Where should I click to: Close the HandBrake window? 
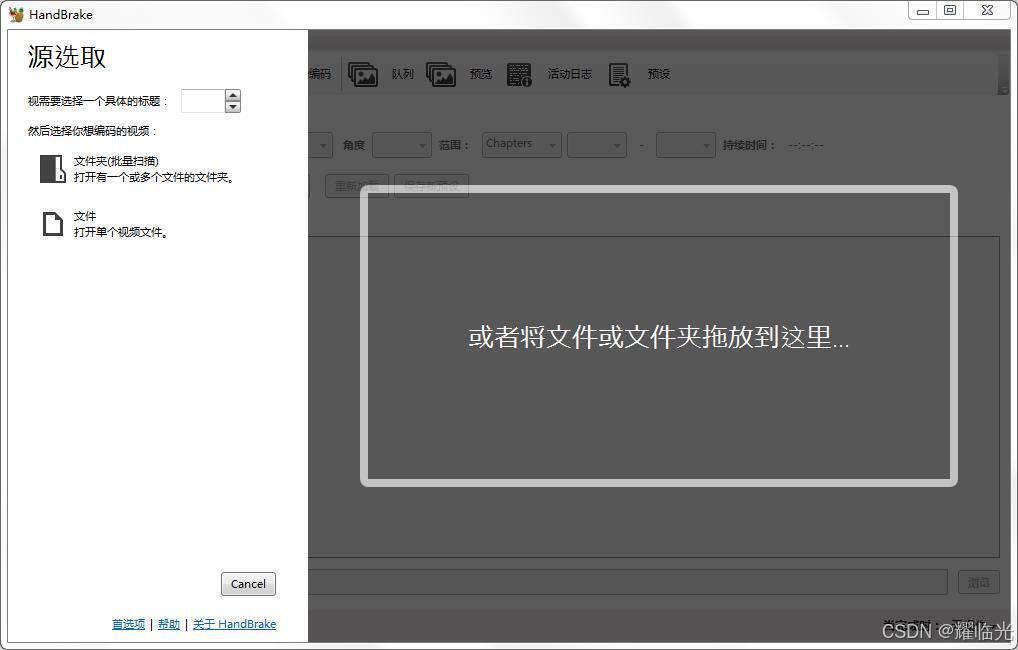click(987, 10)
